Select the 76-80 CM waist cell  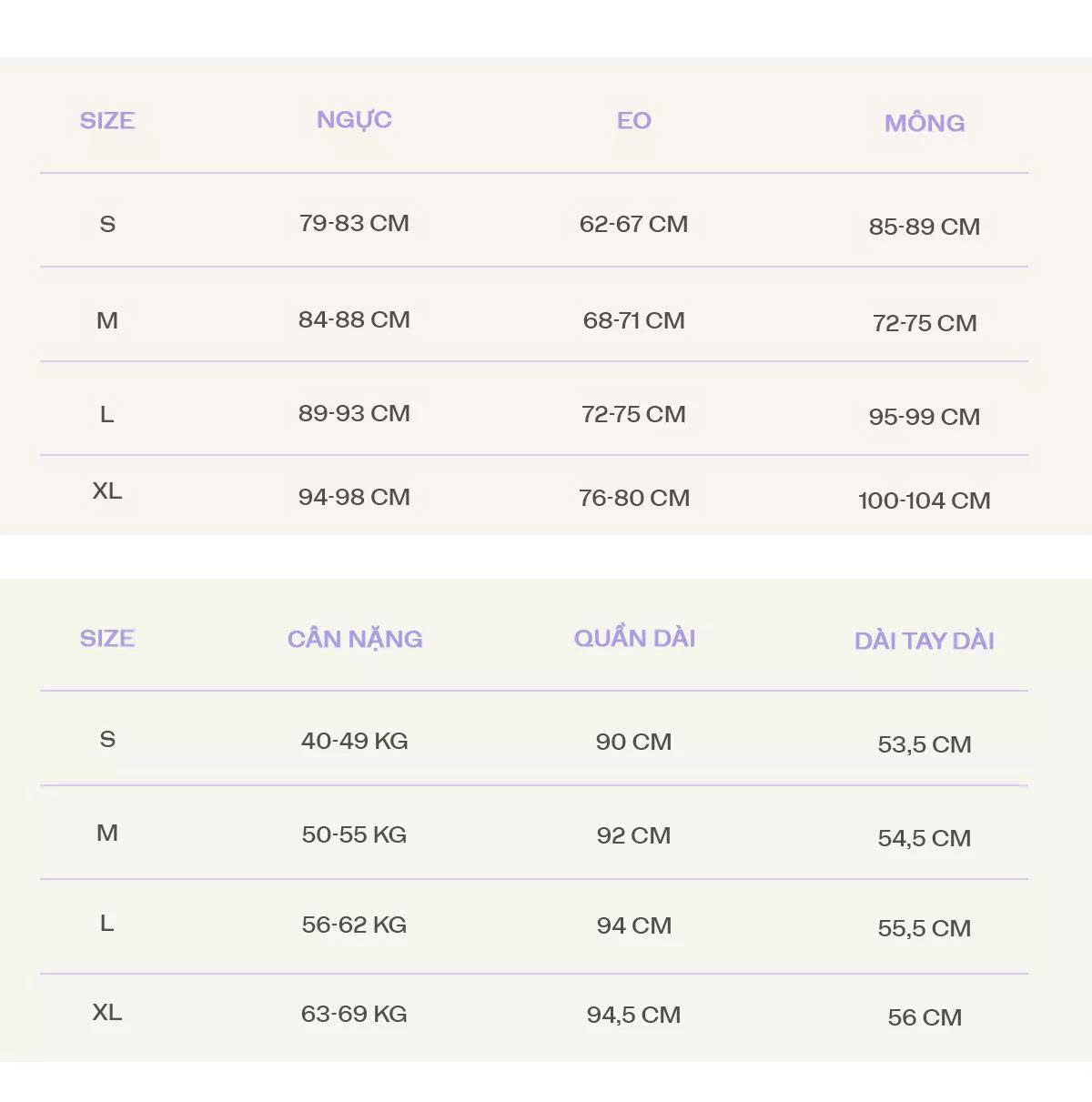coord(633,499)
